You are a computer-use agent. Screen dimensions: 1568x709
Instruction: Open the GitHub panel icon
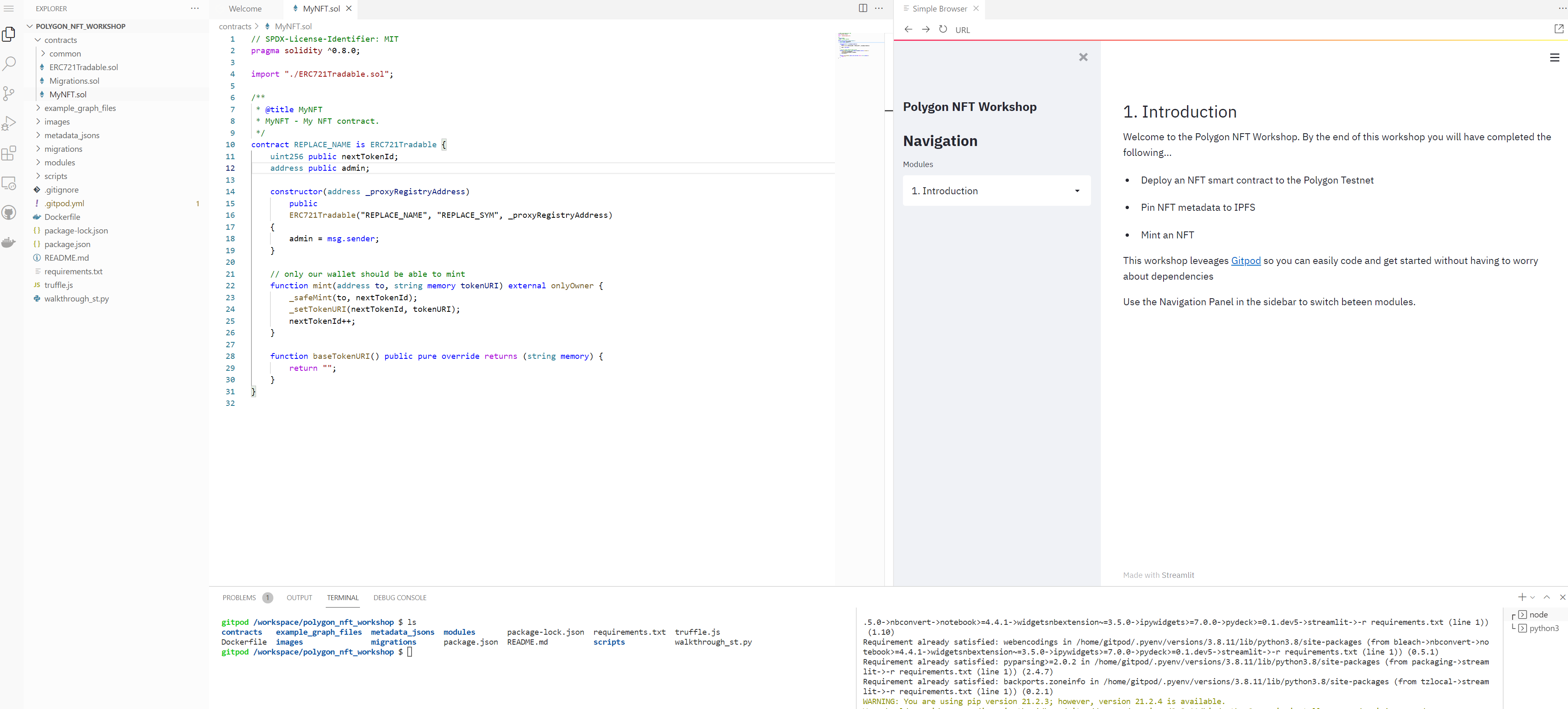click(9, 212)
